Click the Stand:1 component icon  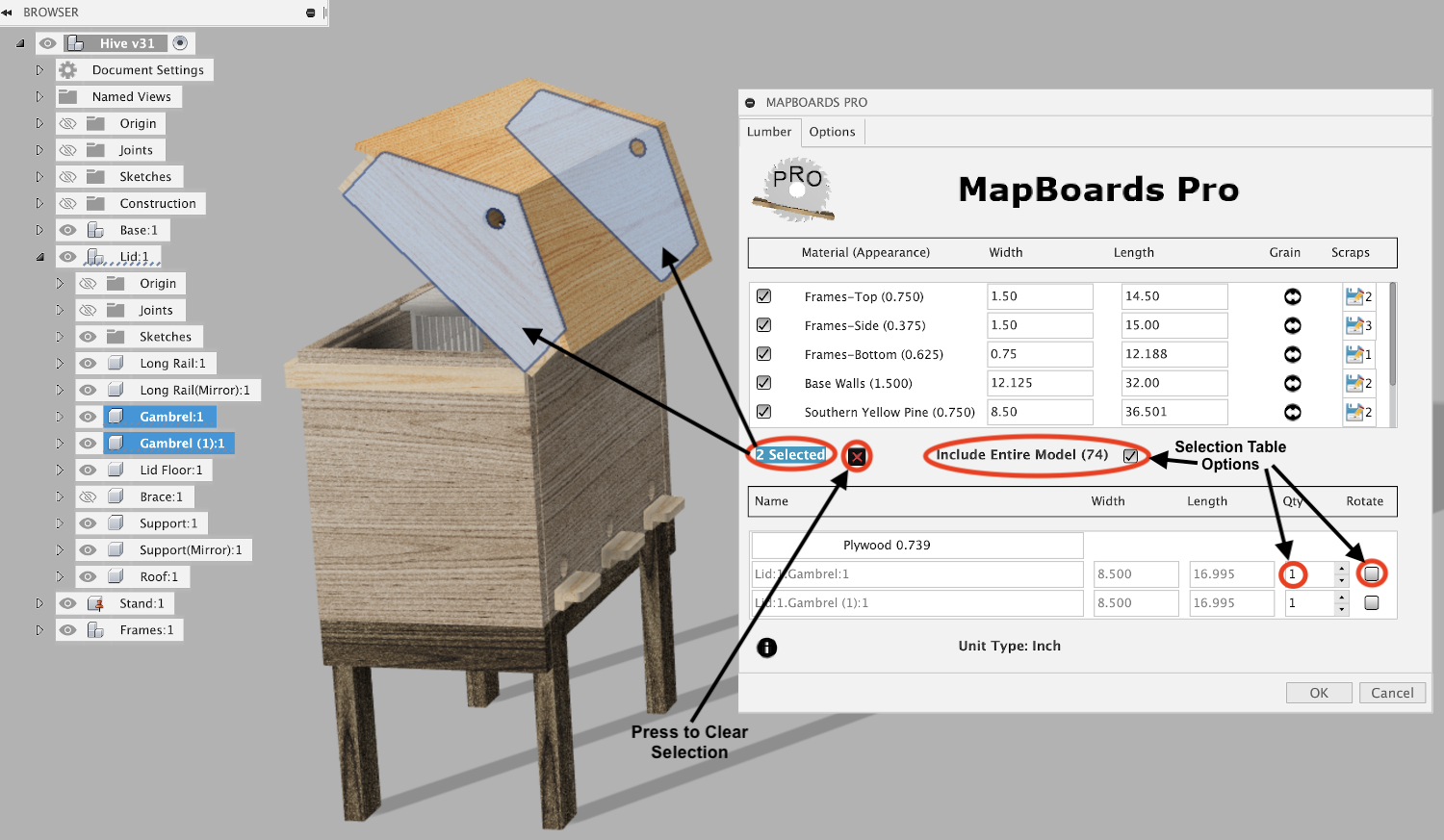point(95,603)
